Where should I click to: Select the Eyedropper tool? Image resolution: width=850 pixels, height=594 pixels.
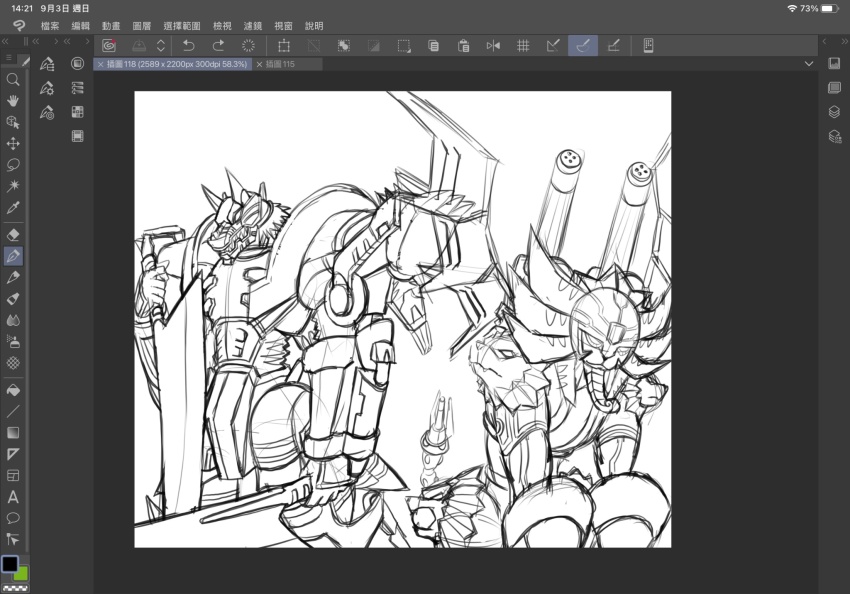pos(13,208)
